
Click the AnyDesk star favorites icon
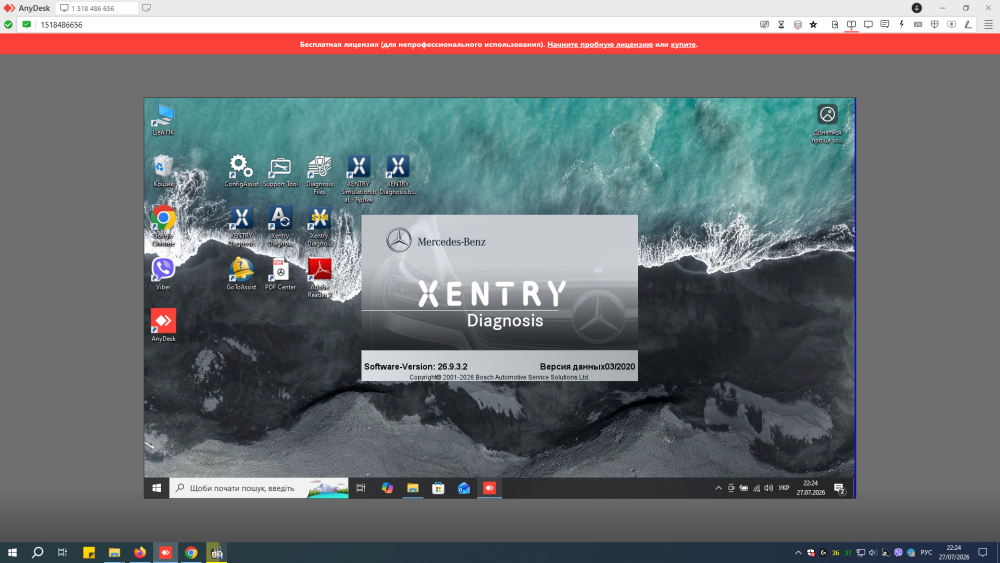[813, 25]
